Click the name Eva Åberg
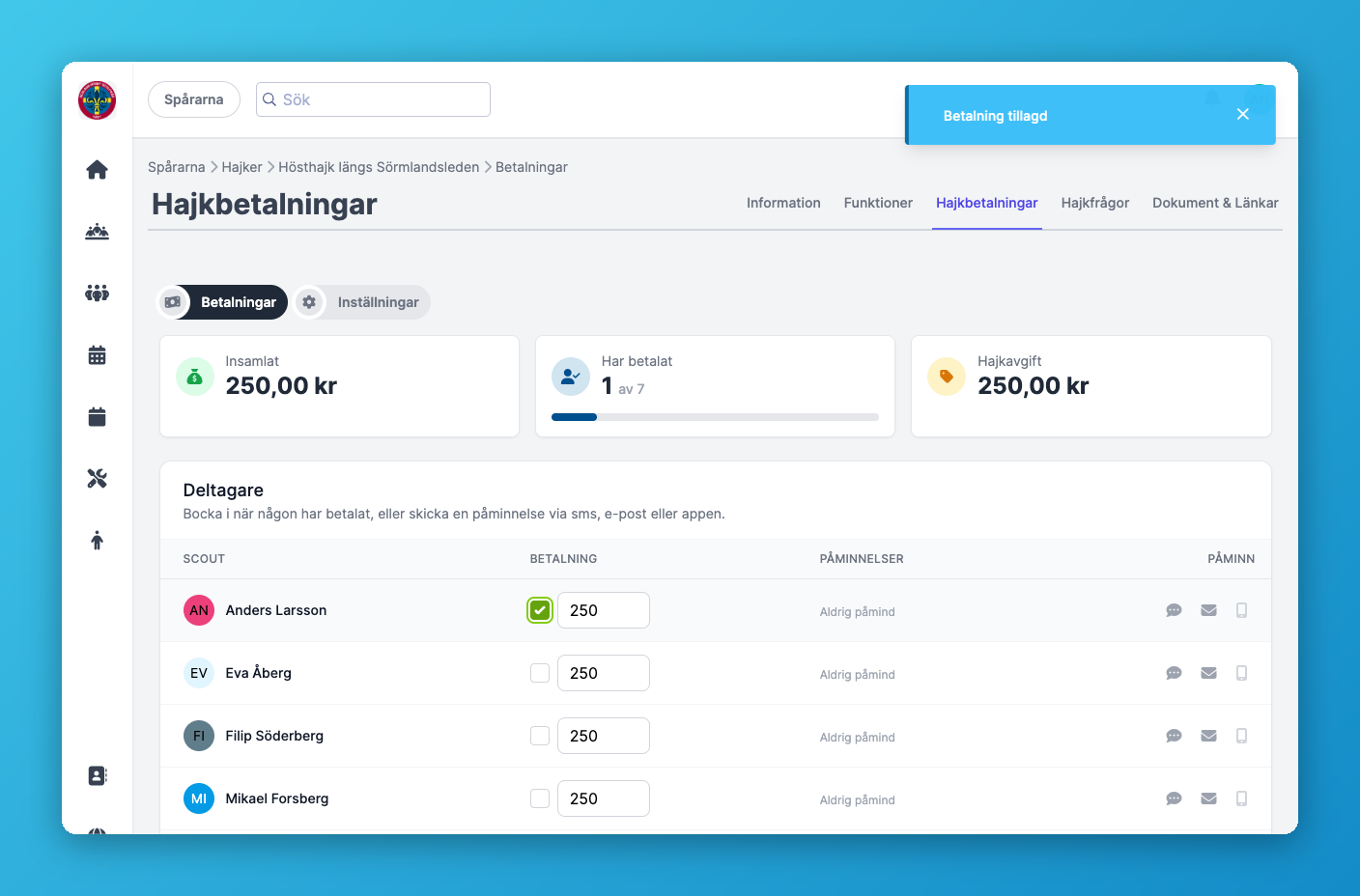This screenshot has height=896, width=1360. 258,673
